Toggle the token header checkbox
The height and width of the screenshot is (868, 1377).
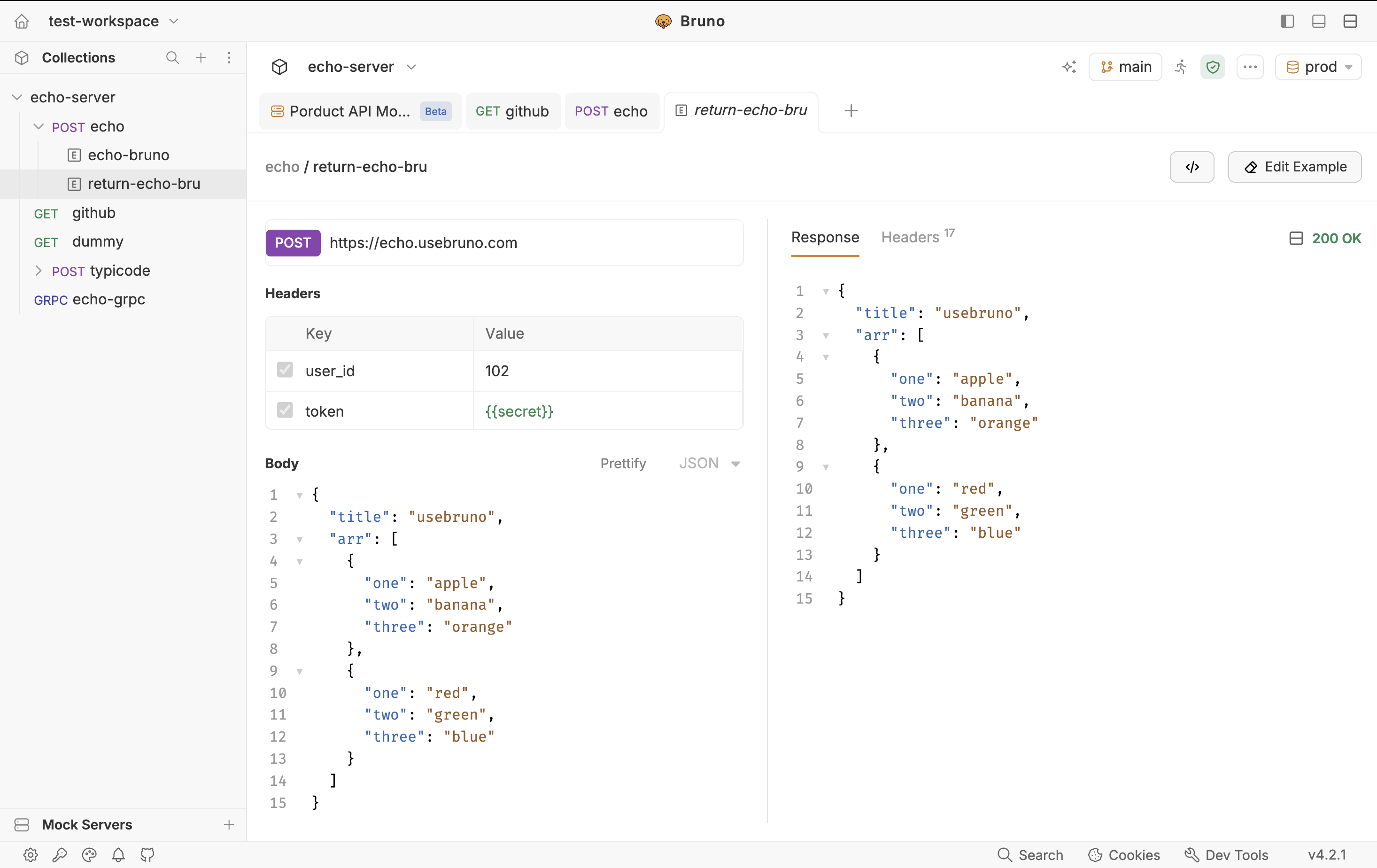click(285, 410)
